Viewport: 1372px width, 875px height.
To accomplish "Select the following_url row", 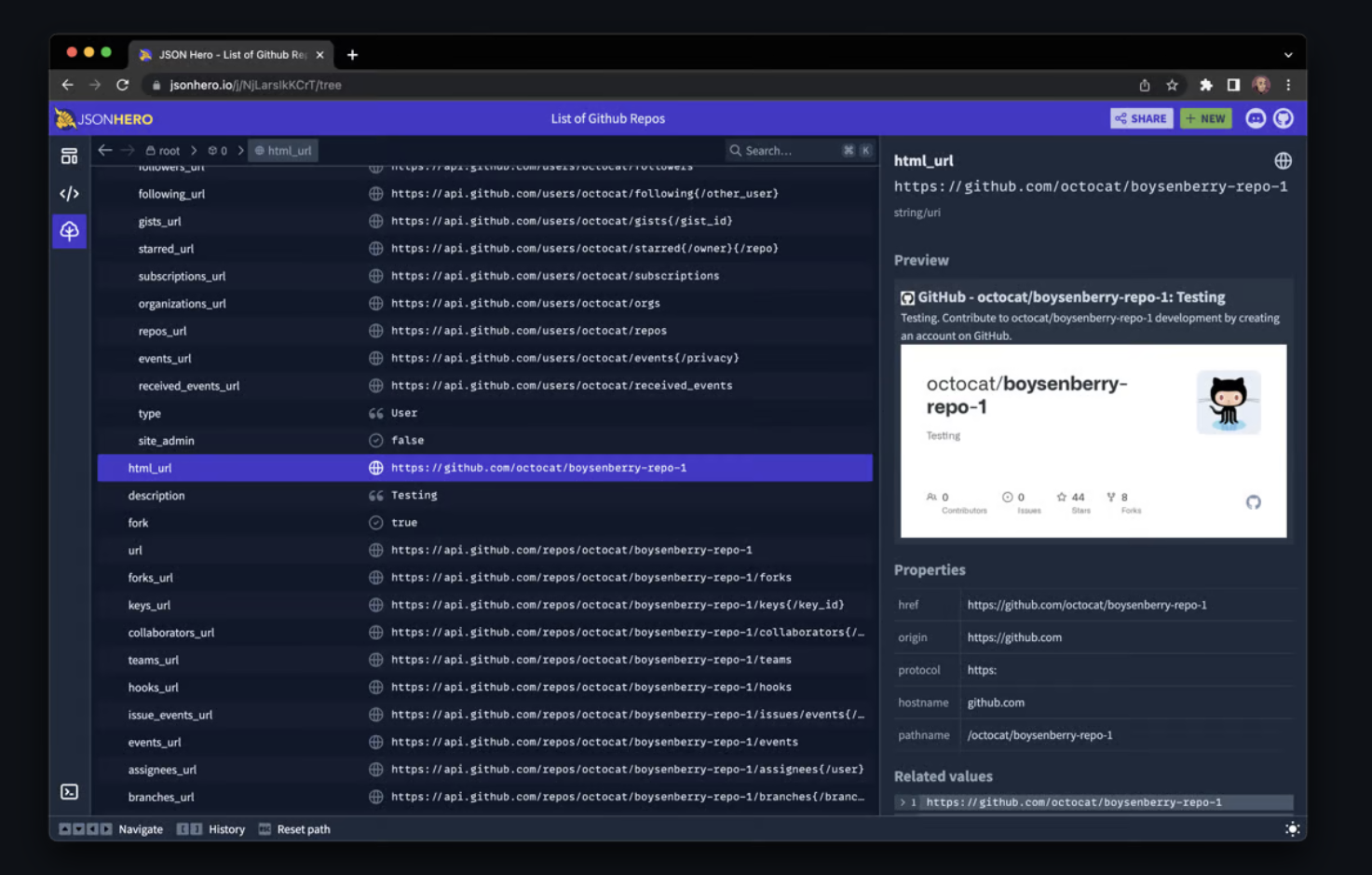I will (485, 194).
